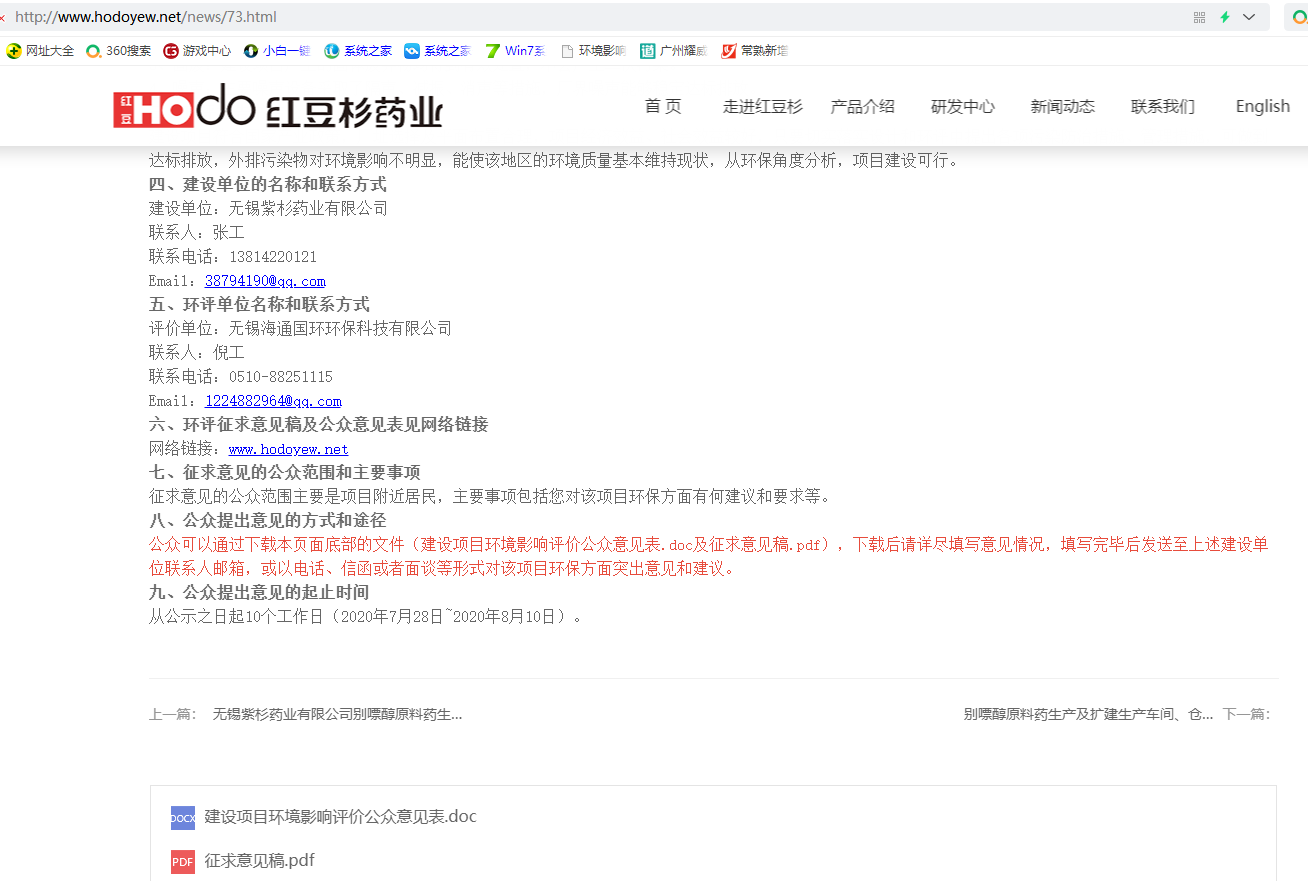Open the www.hodoyew.net network link
This screenshot has height=881, width=1308.
point(289,449)
